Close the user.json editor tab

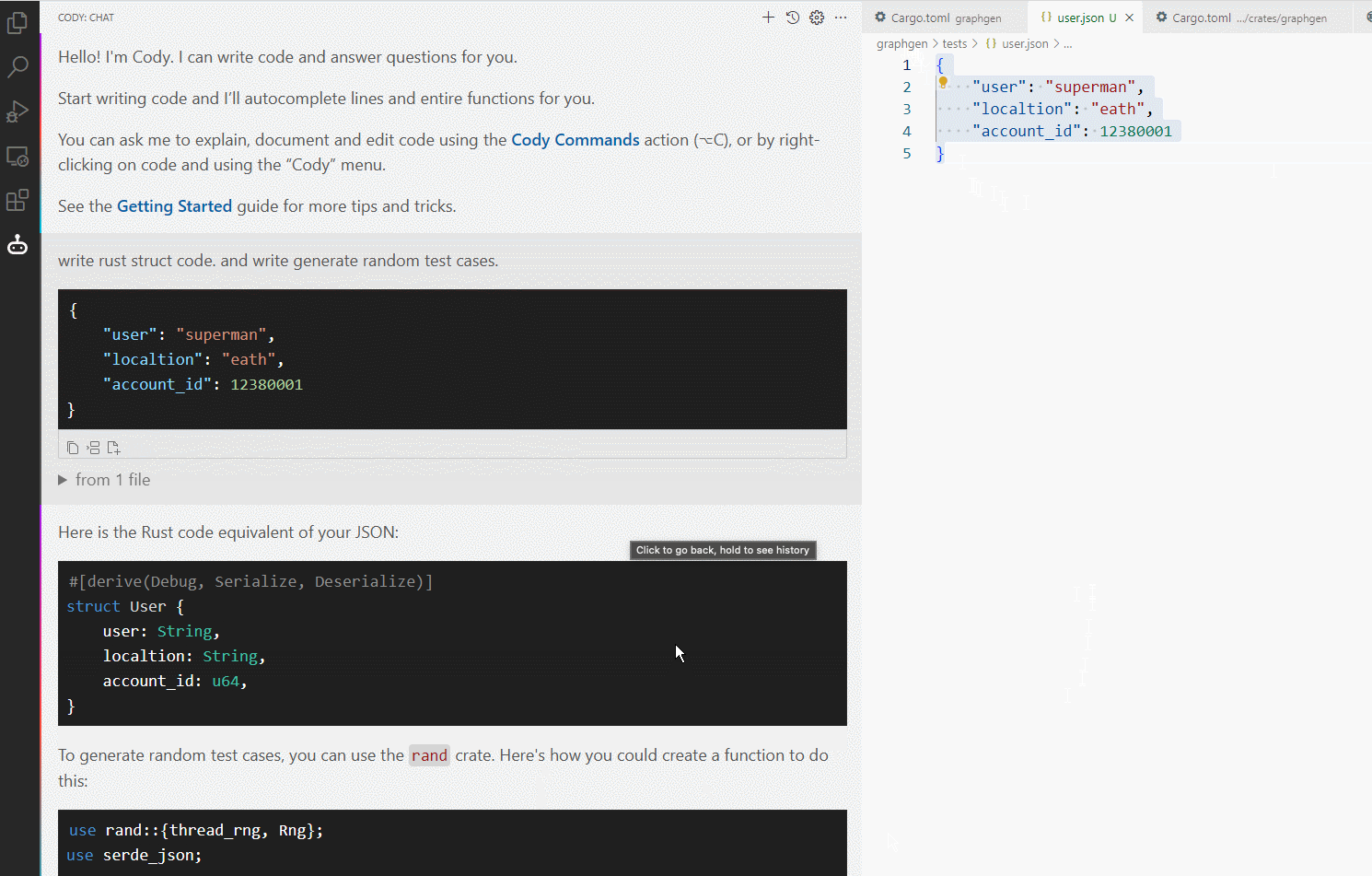pos(1129,18)
